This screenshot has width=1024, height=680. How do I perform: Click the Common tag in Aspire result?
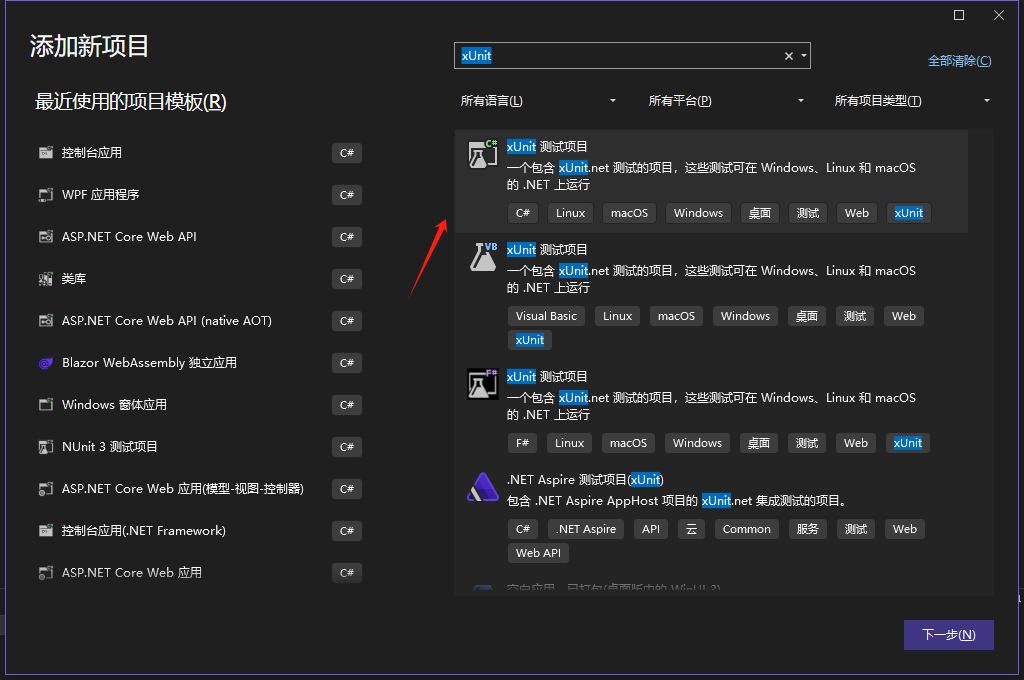(x=746, y=529)
